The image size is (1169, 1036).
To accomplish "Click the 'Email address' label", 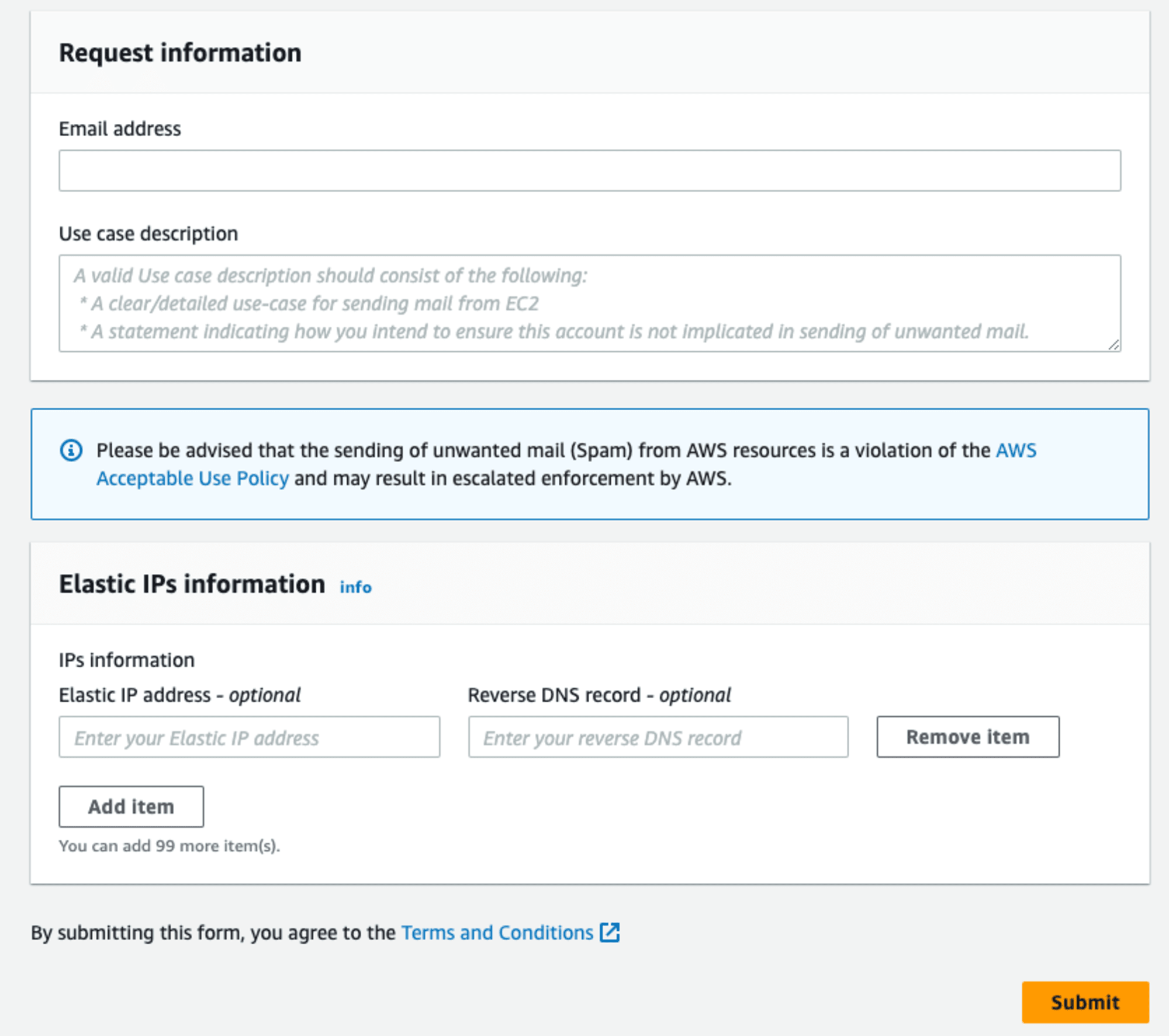I will [x=120, y=129].
